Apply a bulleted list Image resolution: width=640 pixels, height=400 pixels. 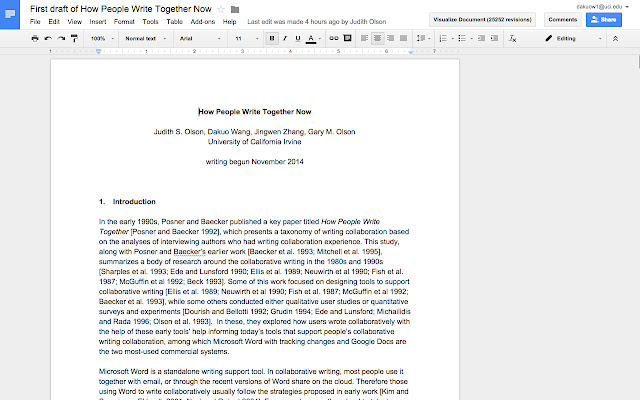462,38
